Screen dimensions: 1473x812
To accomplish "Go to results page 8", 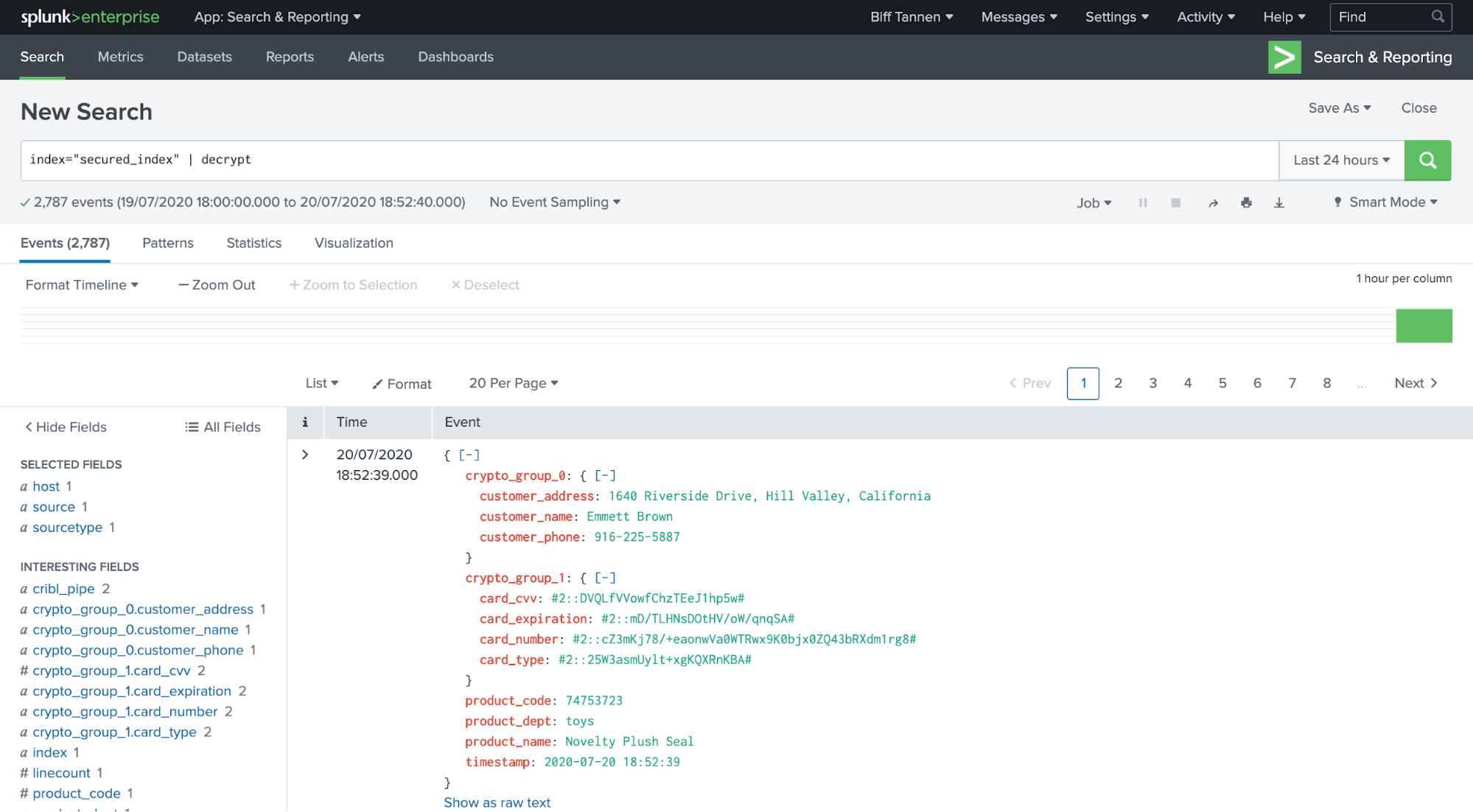I will tap(1326, 383).
